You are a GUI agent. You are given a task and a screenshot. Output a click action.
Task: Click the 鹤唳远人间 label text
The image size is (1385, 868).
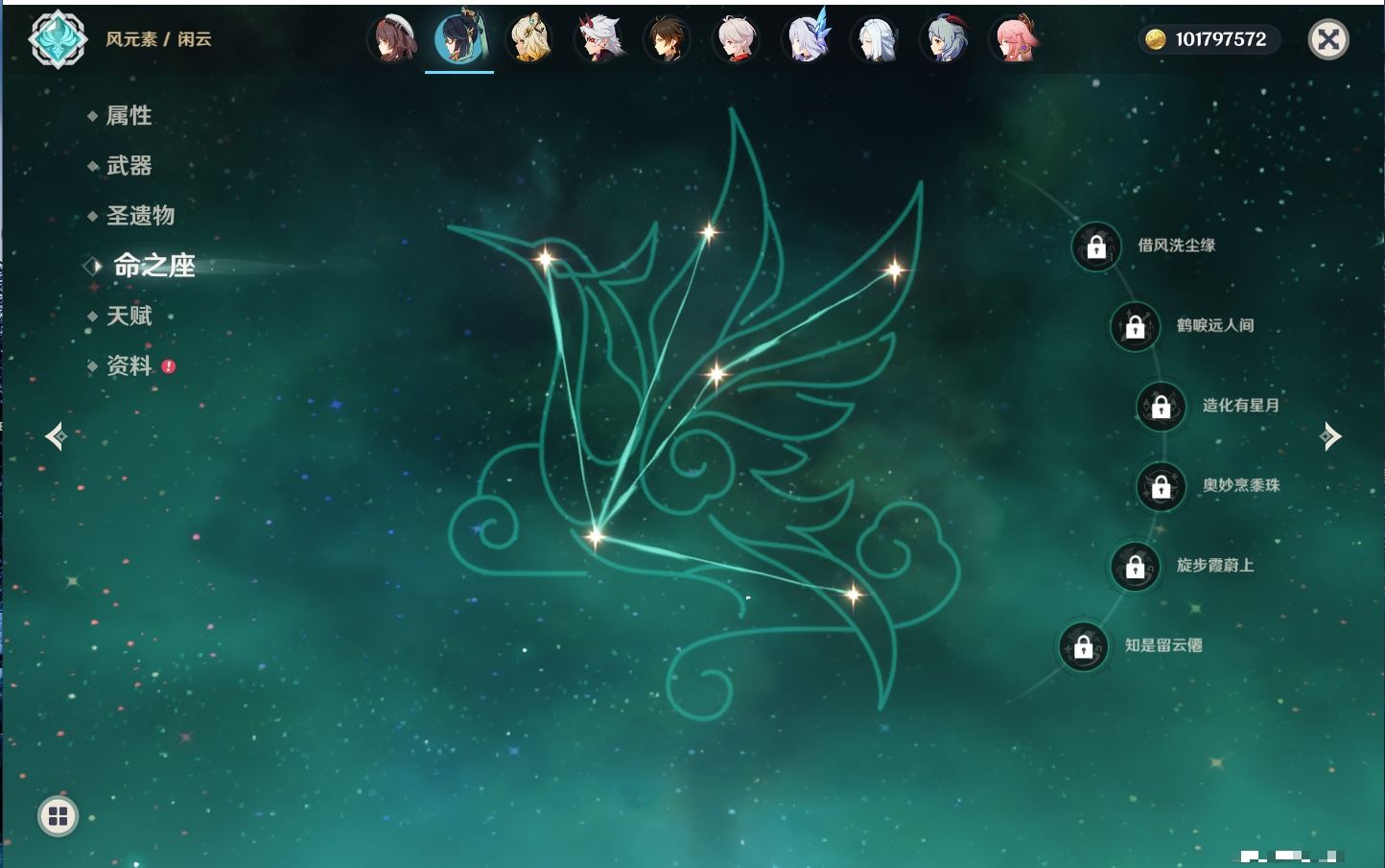pyautogui.click(x=1215, y=325)
